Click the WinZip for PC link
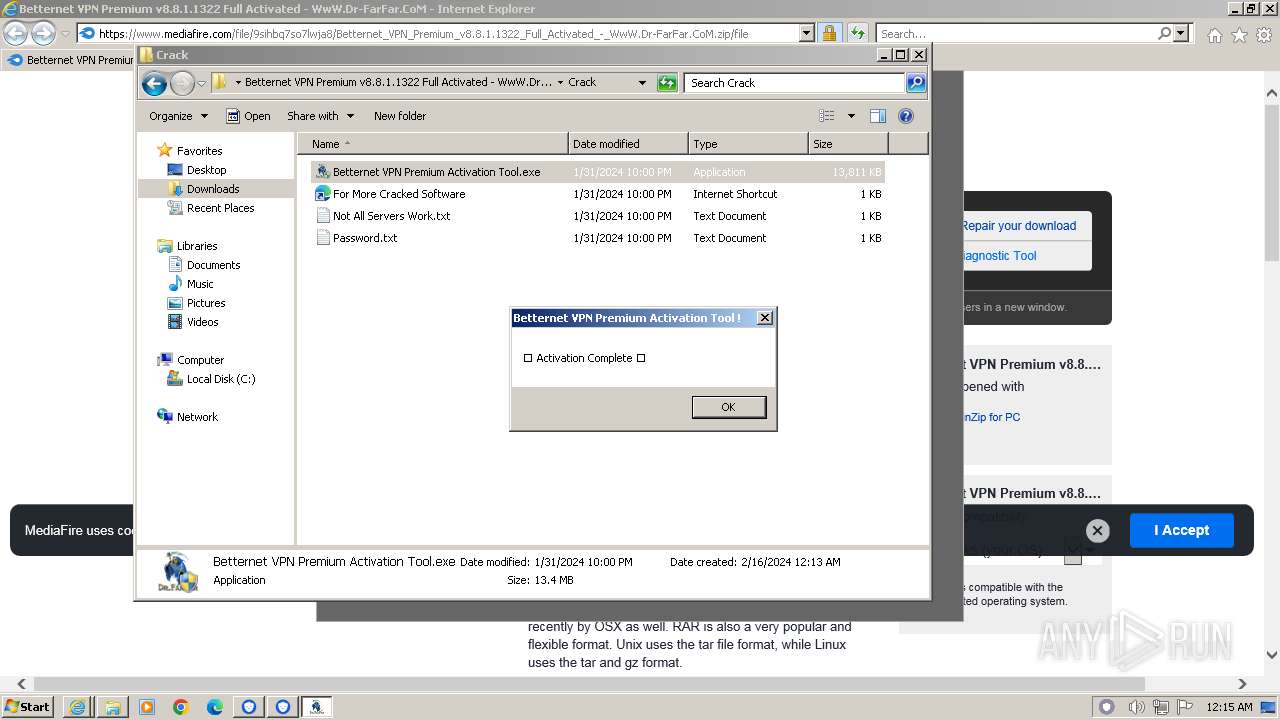This screenshot has width=1280, height=720. 991,417
